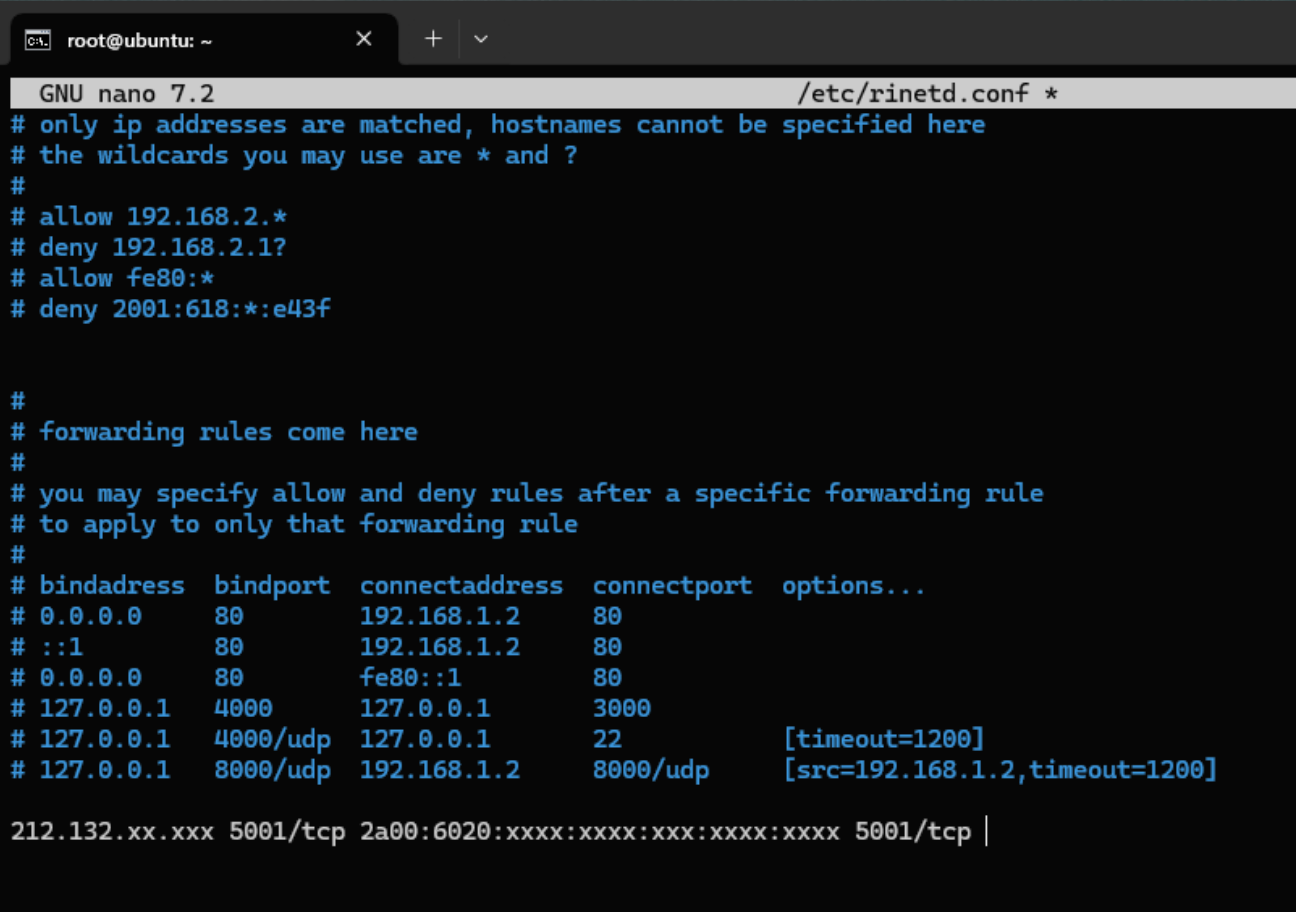This screenshot has width=1296, height=912.
Task: Click at end of the forwarding rule line
Action: (x=984, y=832)
